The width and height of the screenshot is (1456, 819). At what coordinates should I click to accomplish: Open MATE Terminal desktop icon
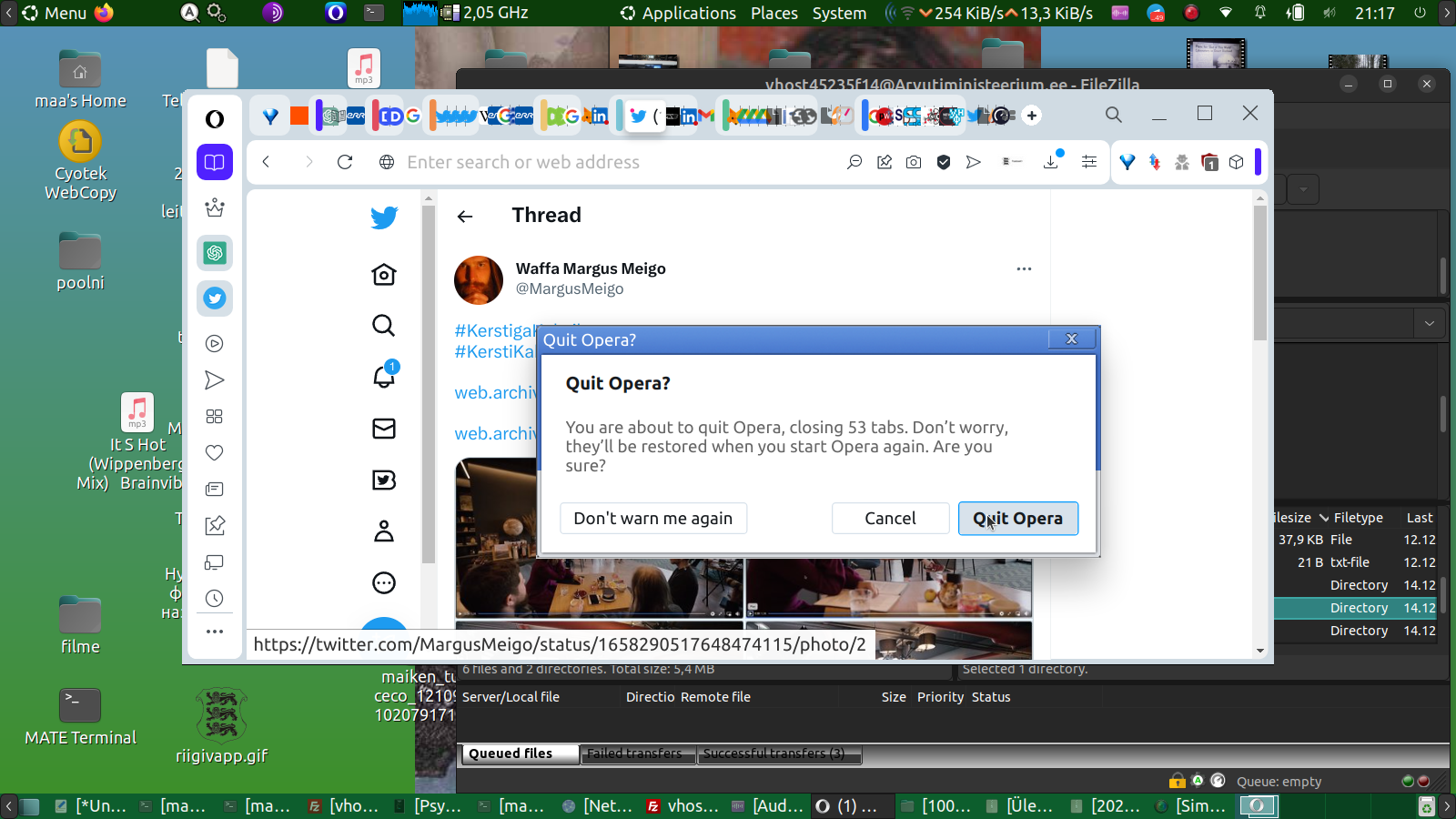pyautogui.click(x=80, y=717)
